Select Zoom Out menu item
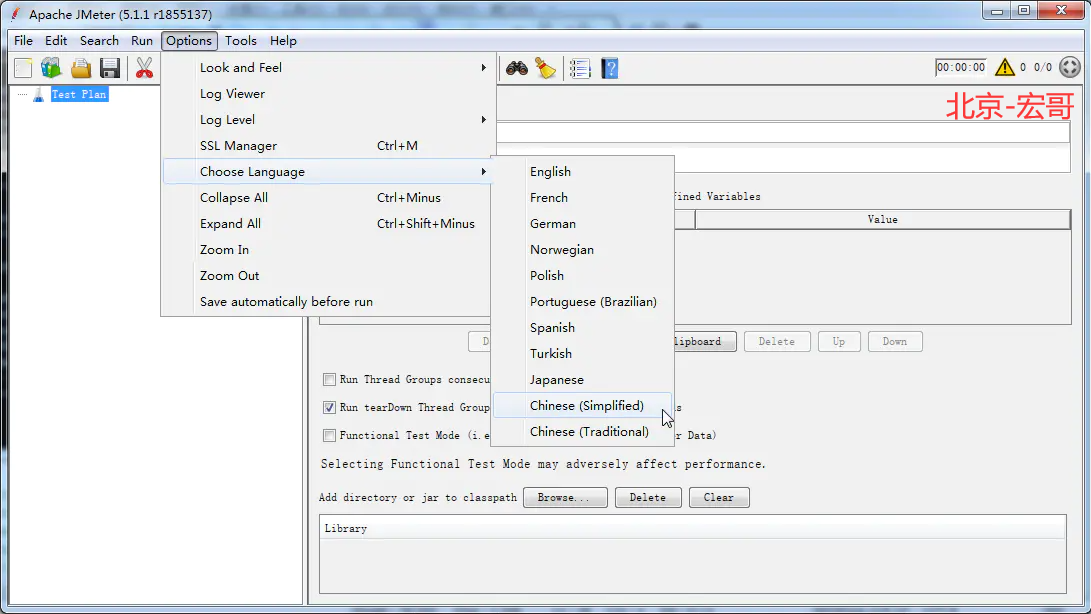The image size is (1091, 614). pos(328,276)
